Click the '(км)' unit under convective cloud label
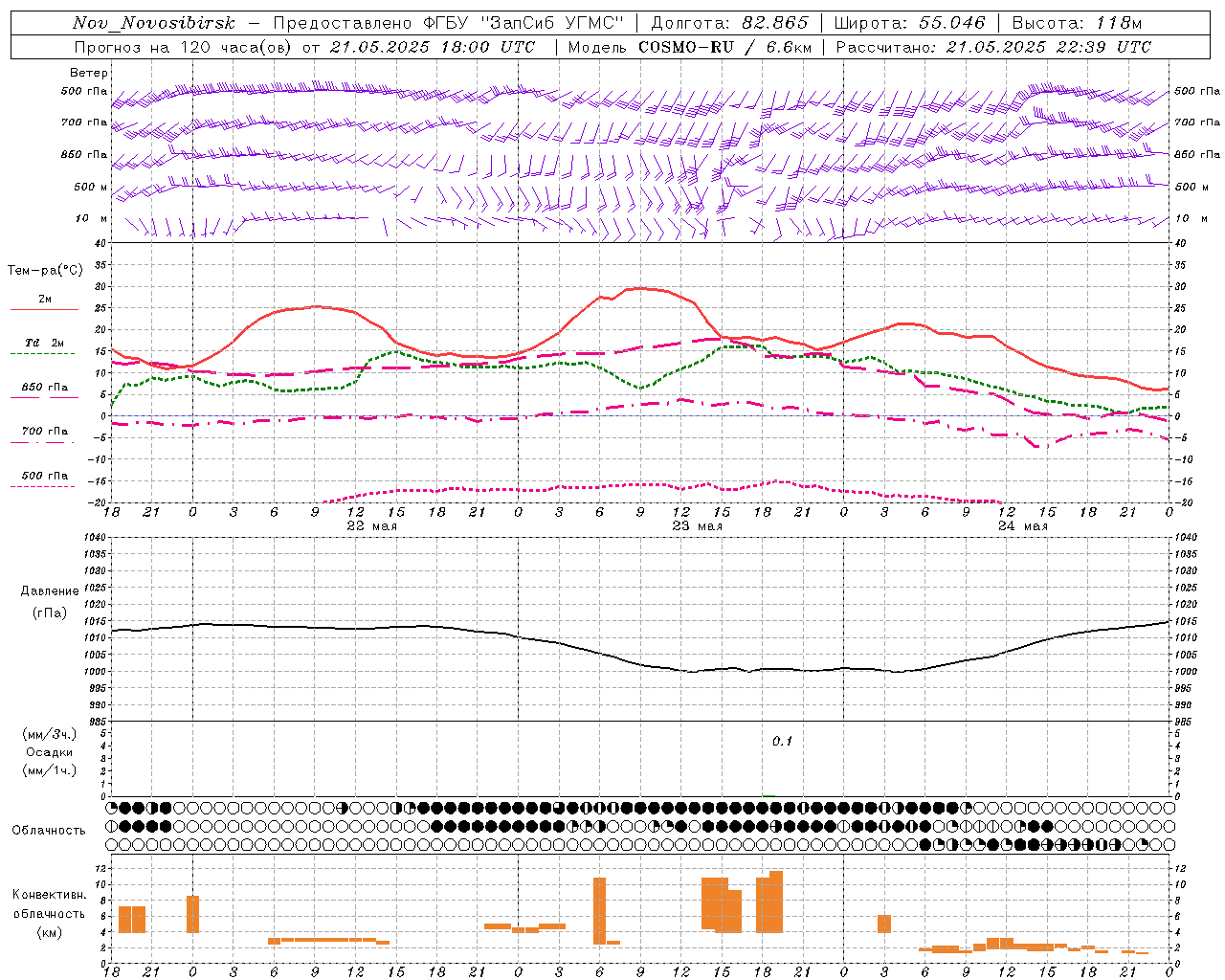 pos(50,932)
